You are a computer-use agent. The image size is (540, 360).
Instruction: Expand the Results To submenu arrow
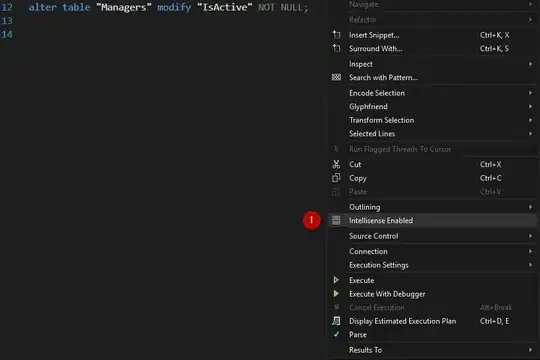[530, 350]
